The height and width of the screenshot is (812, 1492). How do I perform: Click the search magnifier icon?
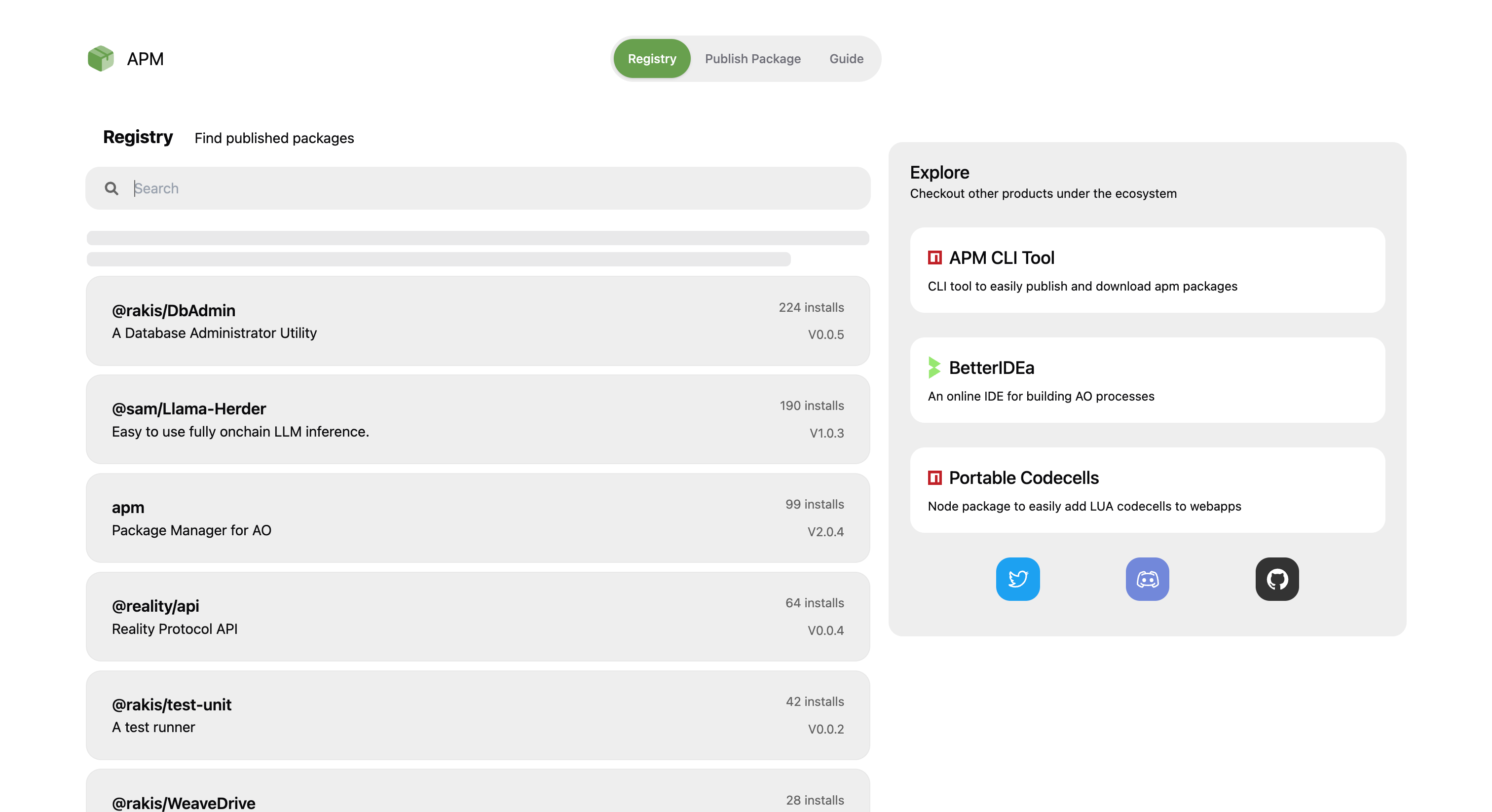(111, 188)
